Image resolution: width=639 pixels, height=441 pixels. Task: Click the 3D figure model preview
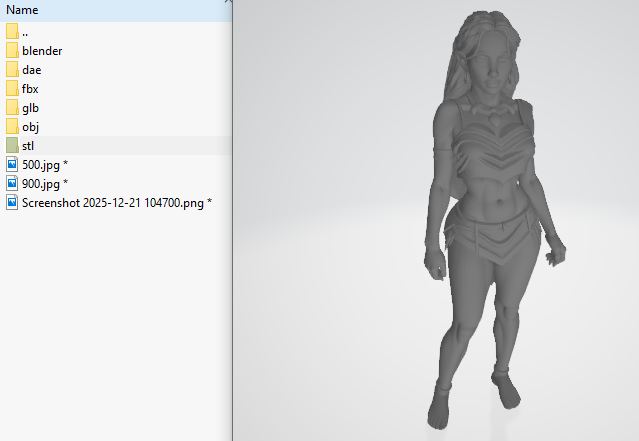click(x=494, y=220)
